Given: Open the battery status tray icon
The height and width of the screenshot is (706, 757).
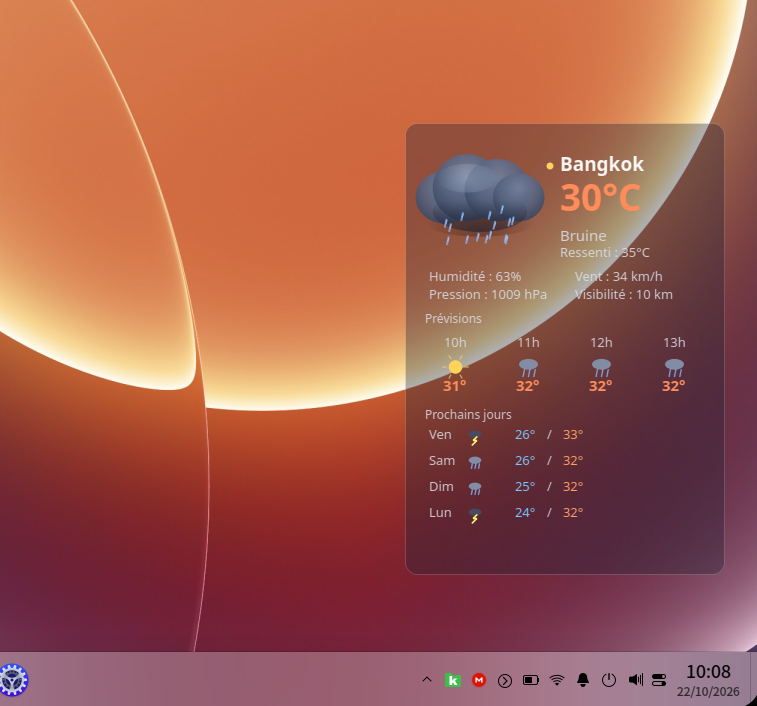Looking at the screenshot, I should coord(531,680).
